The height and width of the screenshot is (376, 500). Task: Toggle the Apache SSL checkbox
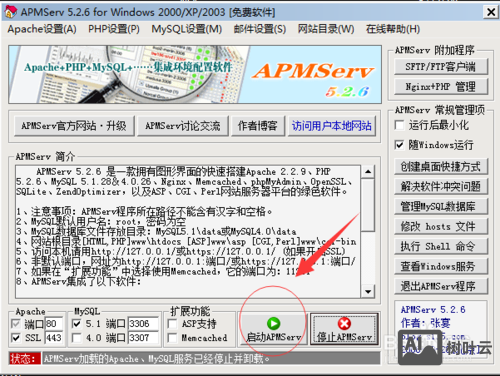(15, 338)
